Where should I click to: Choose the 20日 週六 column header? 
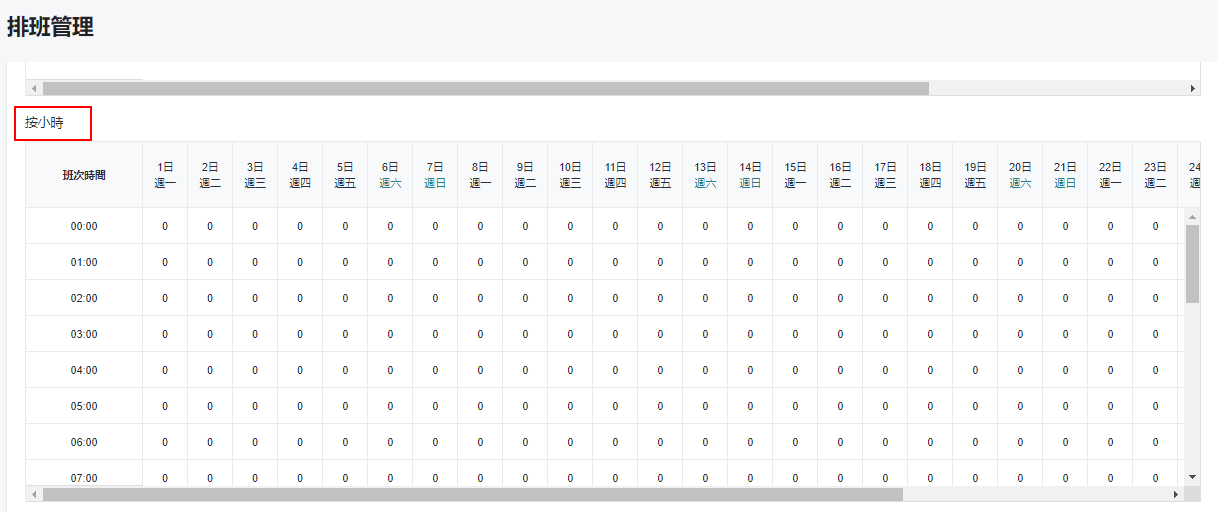pos(1020,175)
